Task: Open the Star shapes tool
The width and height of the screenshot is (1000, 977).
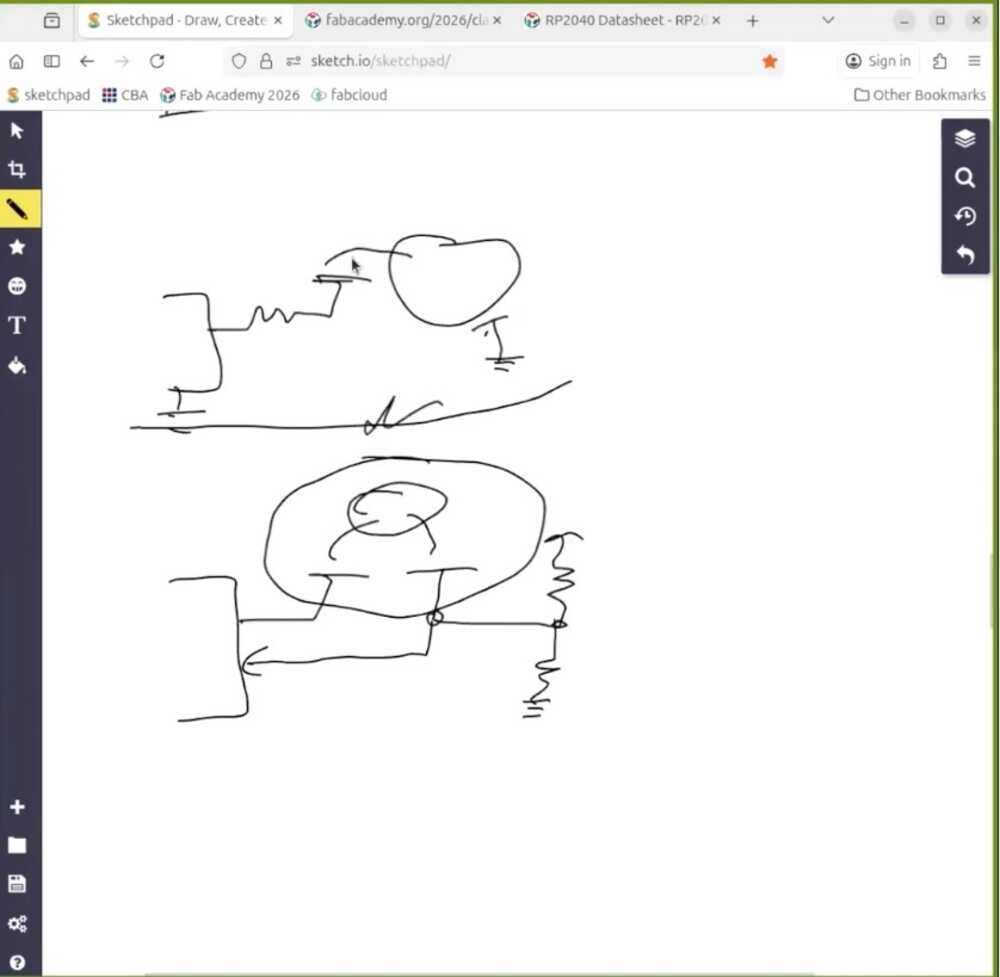Action: [x=17, y=247]
